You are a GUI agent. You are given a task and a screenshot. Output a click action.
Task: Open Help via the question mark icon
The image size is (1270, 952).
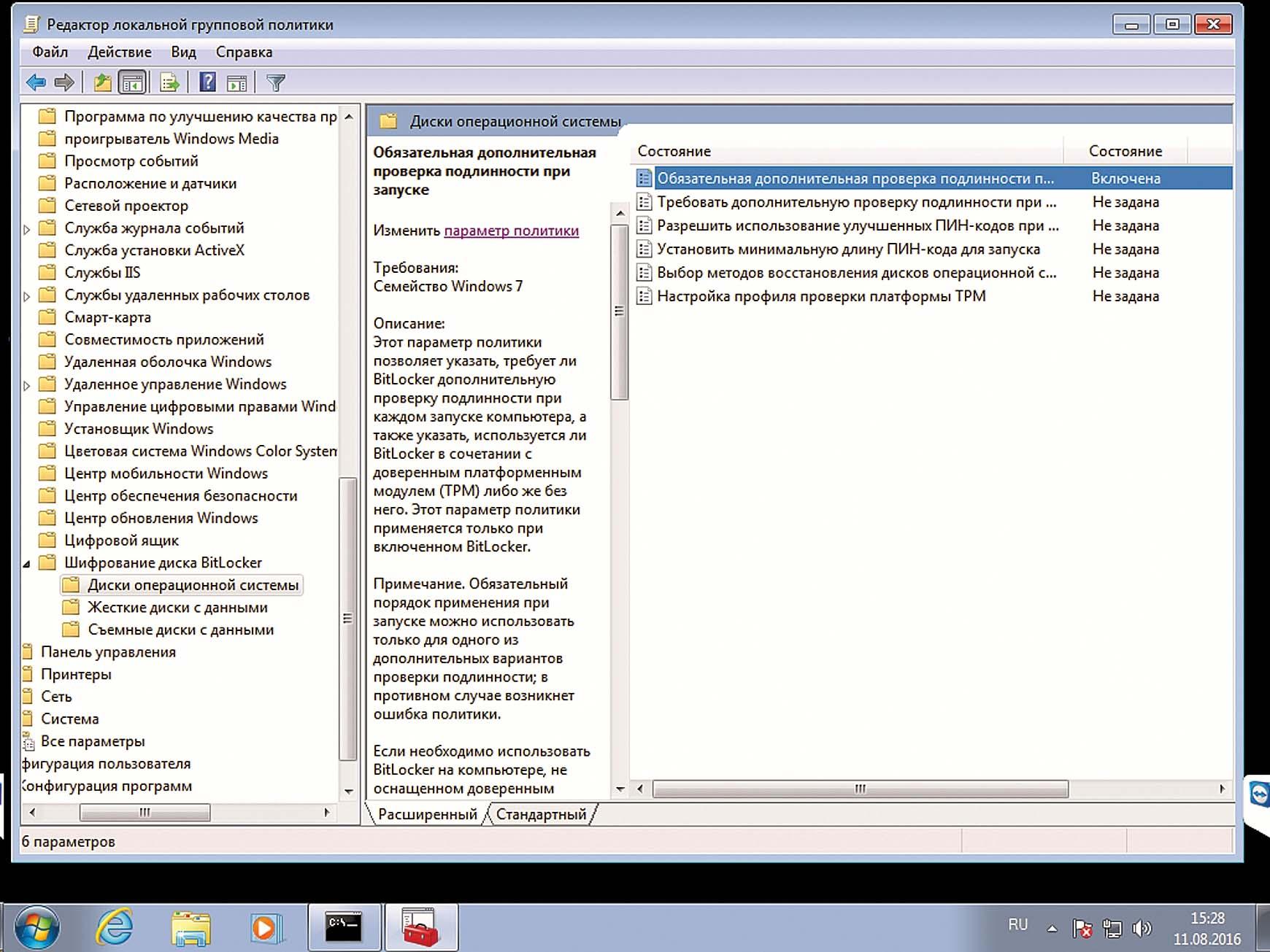207,83
